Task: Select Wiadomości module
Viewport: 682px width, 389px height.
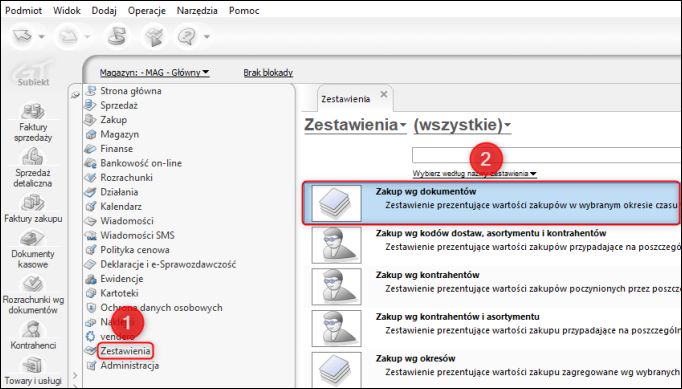Action: pos(127,221)
